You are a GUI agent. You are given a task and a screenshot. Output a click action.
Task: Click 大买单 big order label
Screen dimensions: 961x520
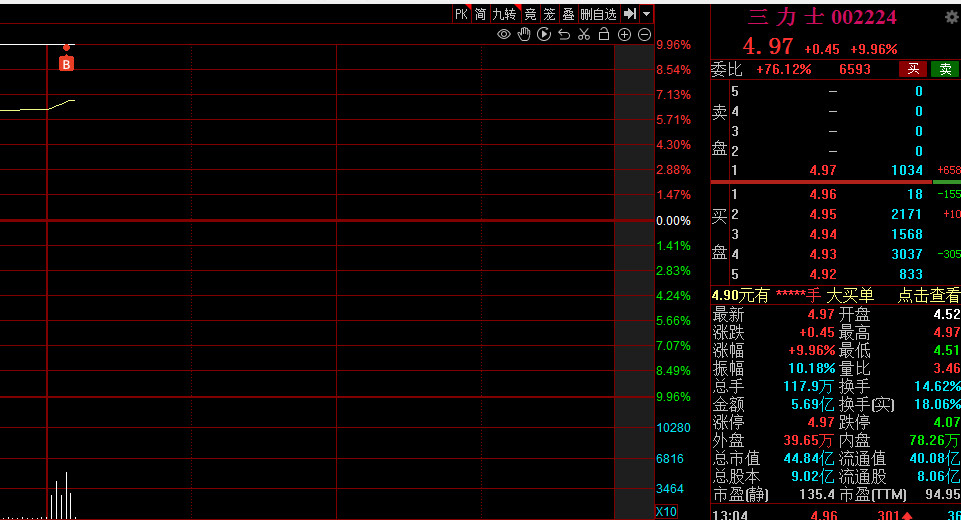point(850,296)
